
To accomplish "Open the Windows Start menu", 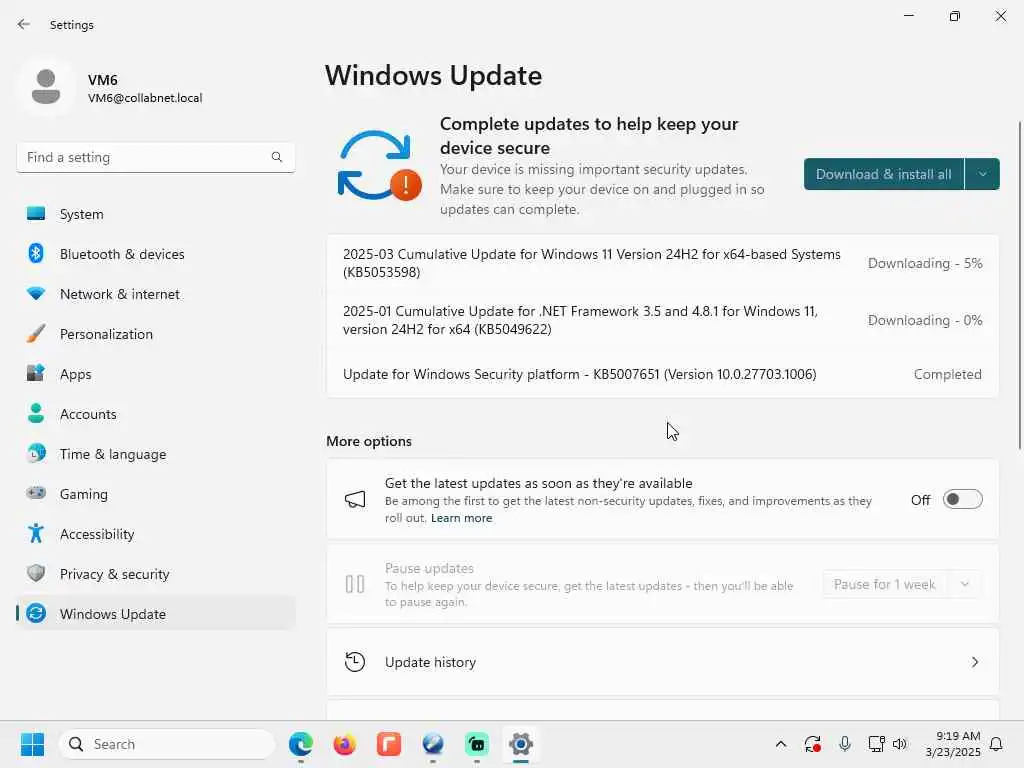I will click(x=32, y=744).
